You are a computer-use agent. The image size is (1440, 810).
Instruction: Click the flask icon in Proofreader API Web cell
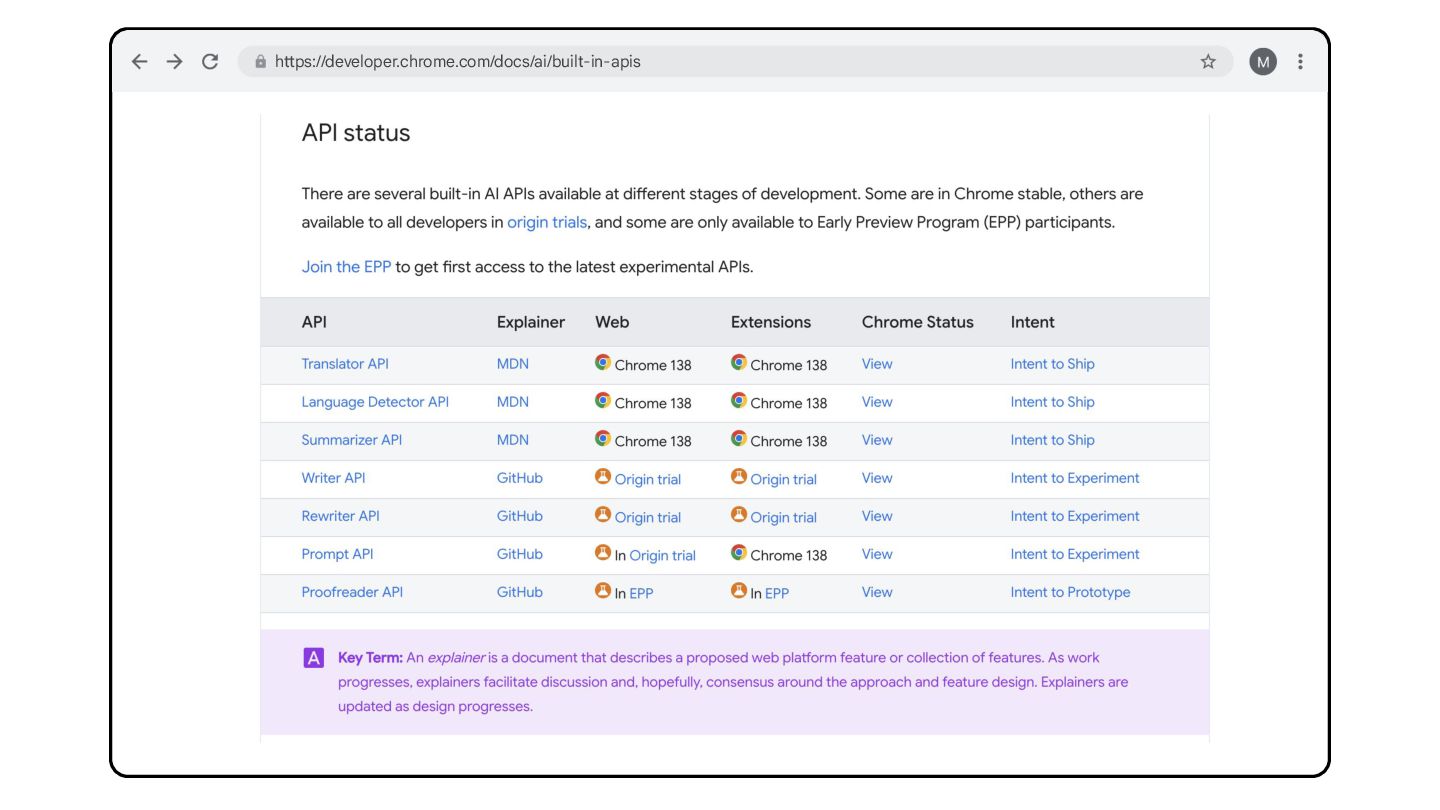click(603, 591)
